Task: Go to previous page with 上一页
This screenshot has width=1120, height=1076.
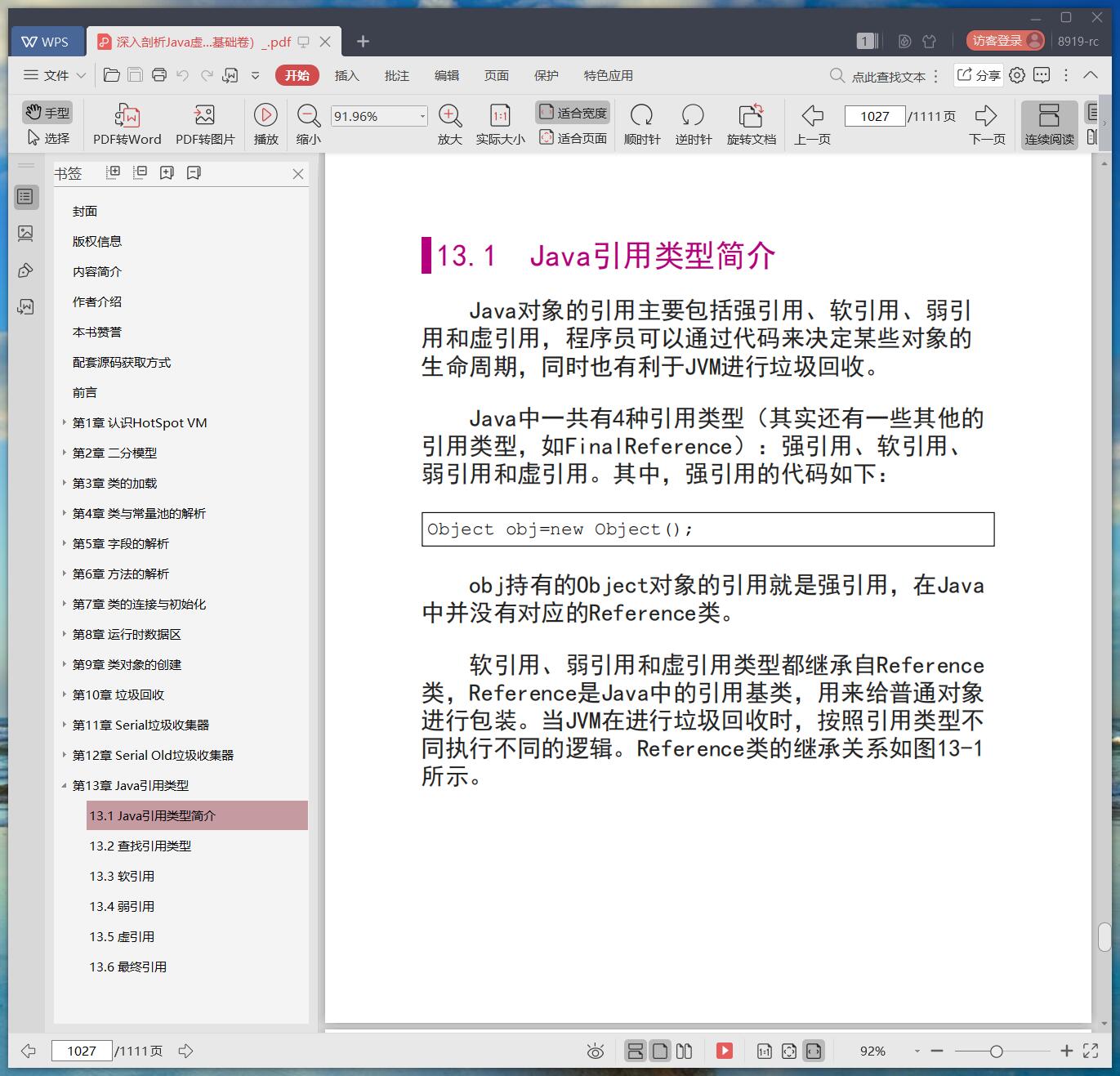Action: click(x=812, y=124)
